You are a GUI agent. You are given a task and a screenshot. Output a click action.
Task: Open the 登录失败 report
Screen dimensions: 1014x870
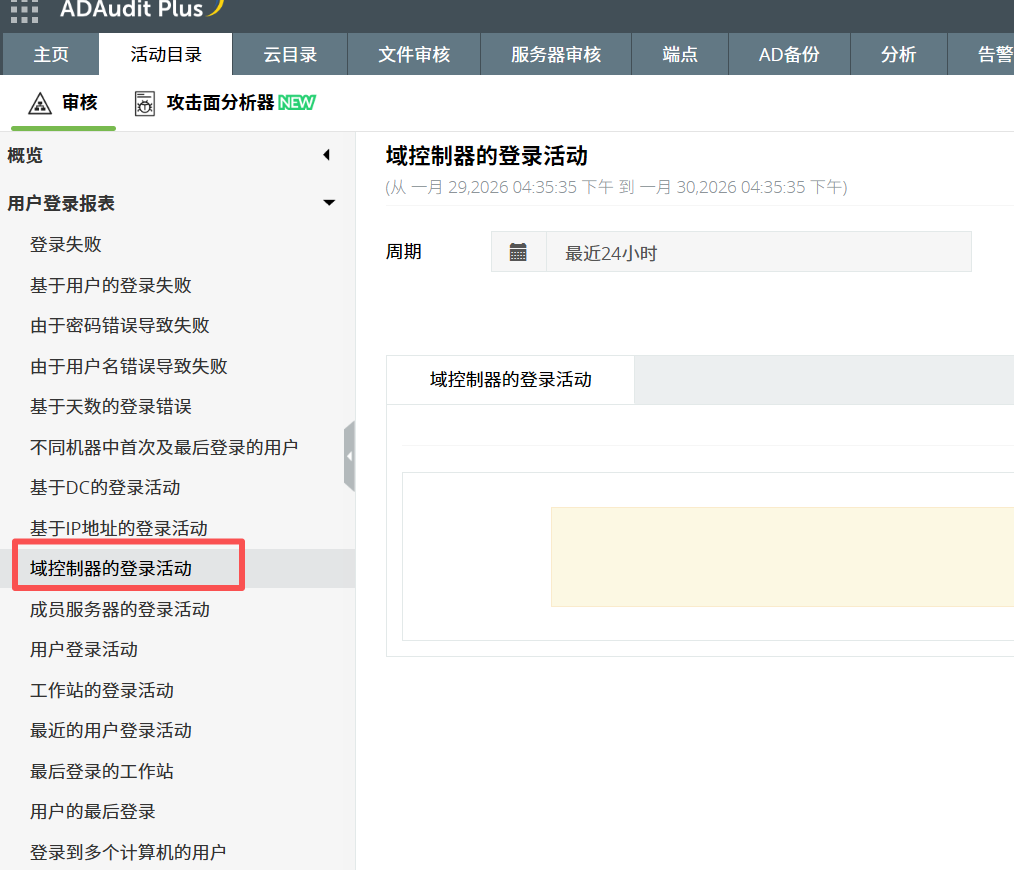point(66,245)
